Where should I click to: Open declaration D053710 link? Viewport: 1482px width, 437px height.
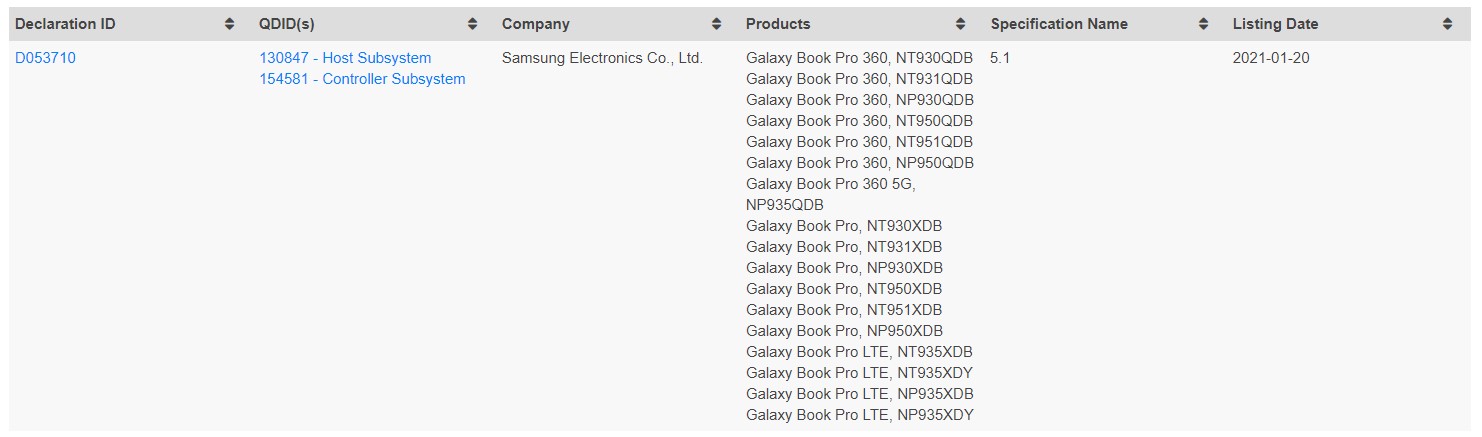click(45, 58)
